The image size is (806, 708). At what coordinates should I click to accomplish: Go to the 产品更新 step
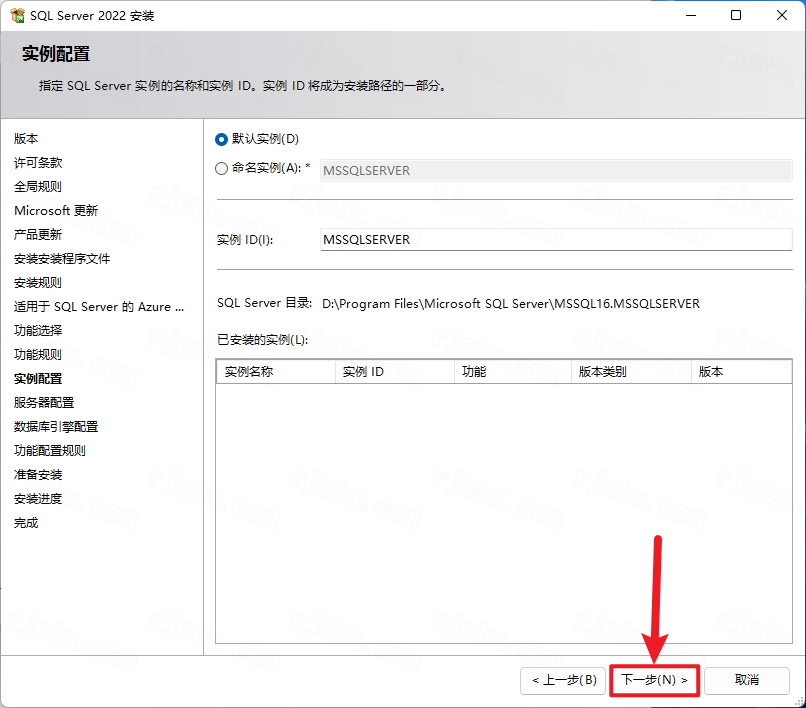tap(38, 234)
